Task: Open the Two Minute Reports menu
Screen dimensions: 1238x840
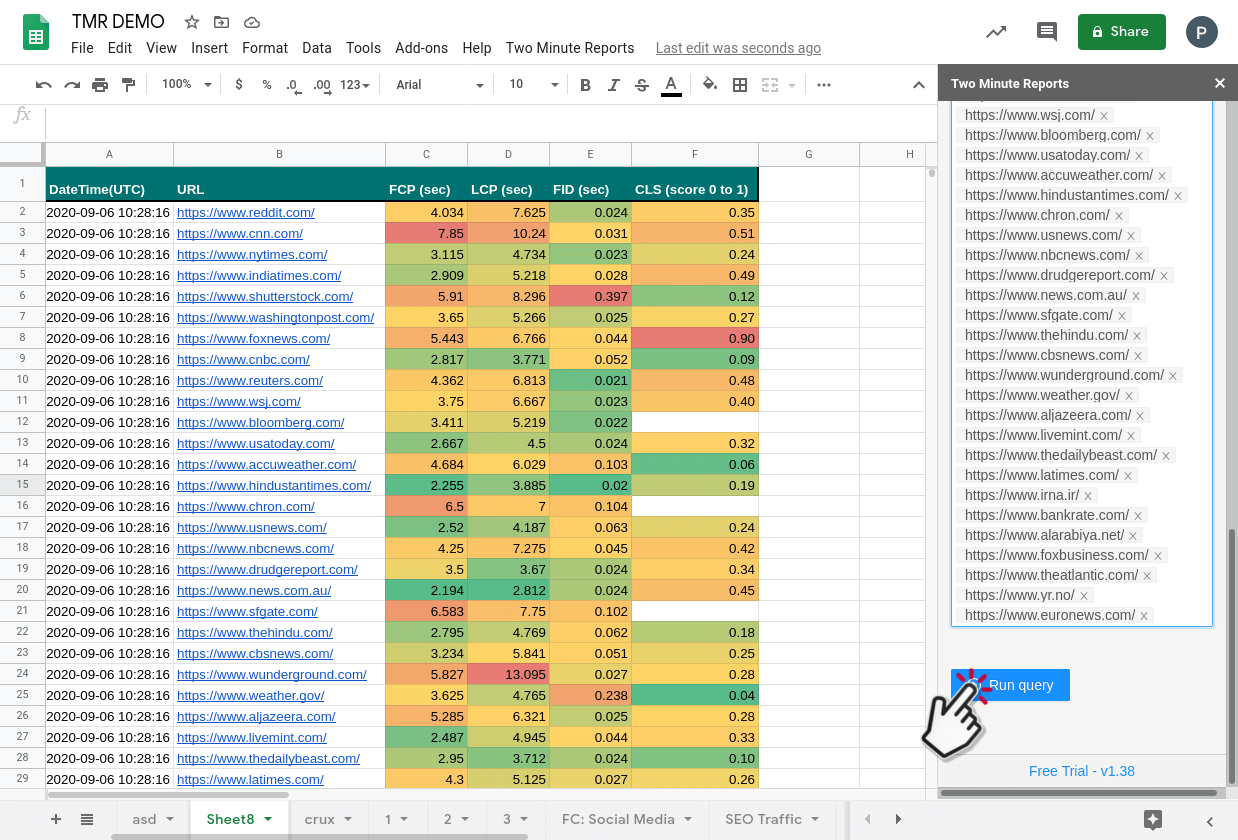Action: [570, 48]
